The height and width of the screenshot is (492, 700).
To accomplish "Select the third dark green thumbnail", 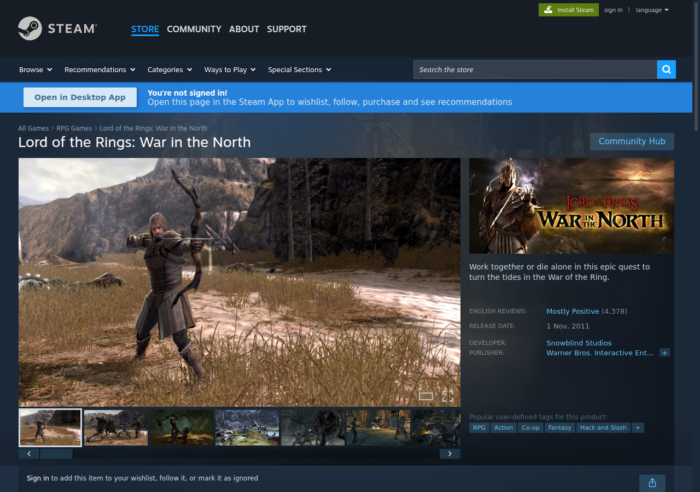I will click(x=181, y=428).
